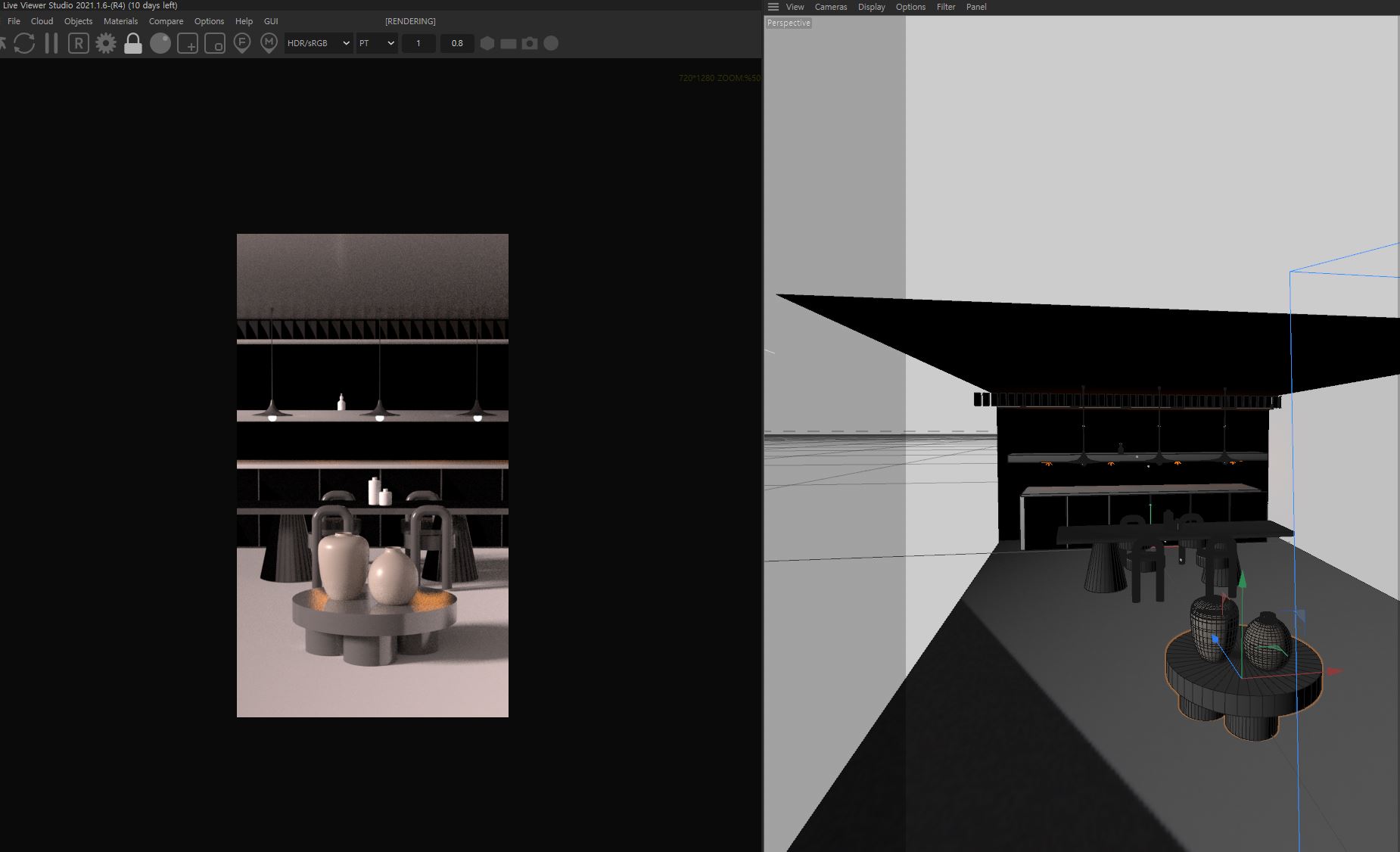
Task: Toggle the add-region square-plus icon
Action: 188,43
